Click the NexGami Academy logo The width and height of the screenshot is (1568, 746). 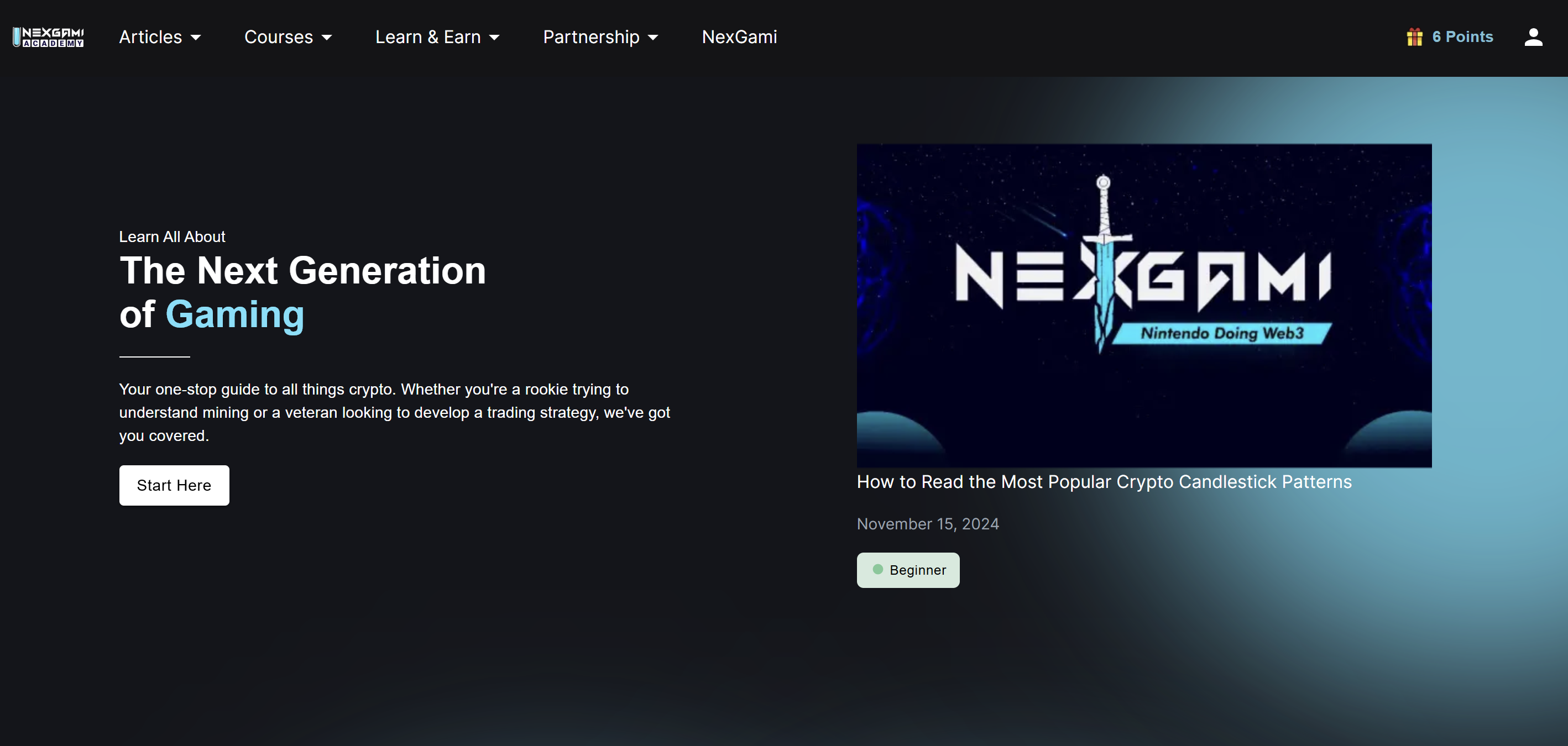[48, 37]
